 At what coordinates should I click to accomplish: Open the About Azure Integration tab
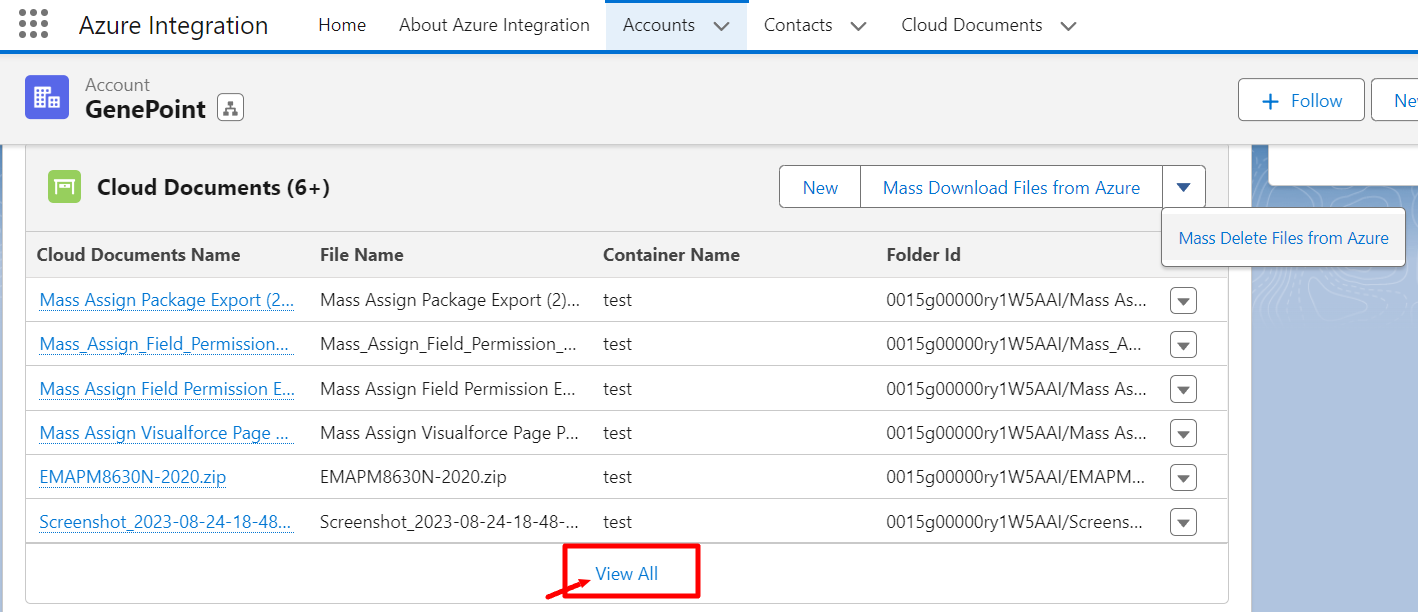coord(494,25)
